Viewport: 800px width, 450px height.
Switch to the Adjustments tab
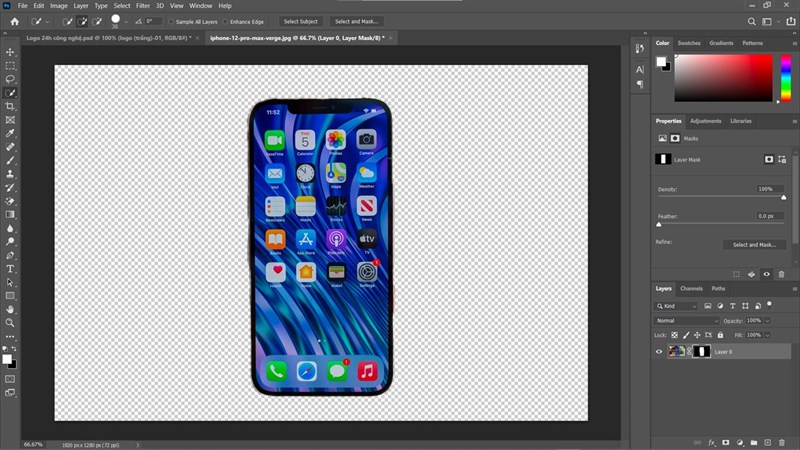pyautogui.click(x=706, y=121)
